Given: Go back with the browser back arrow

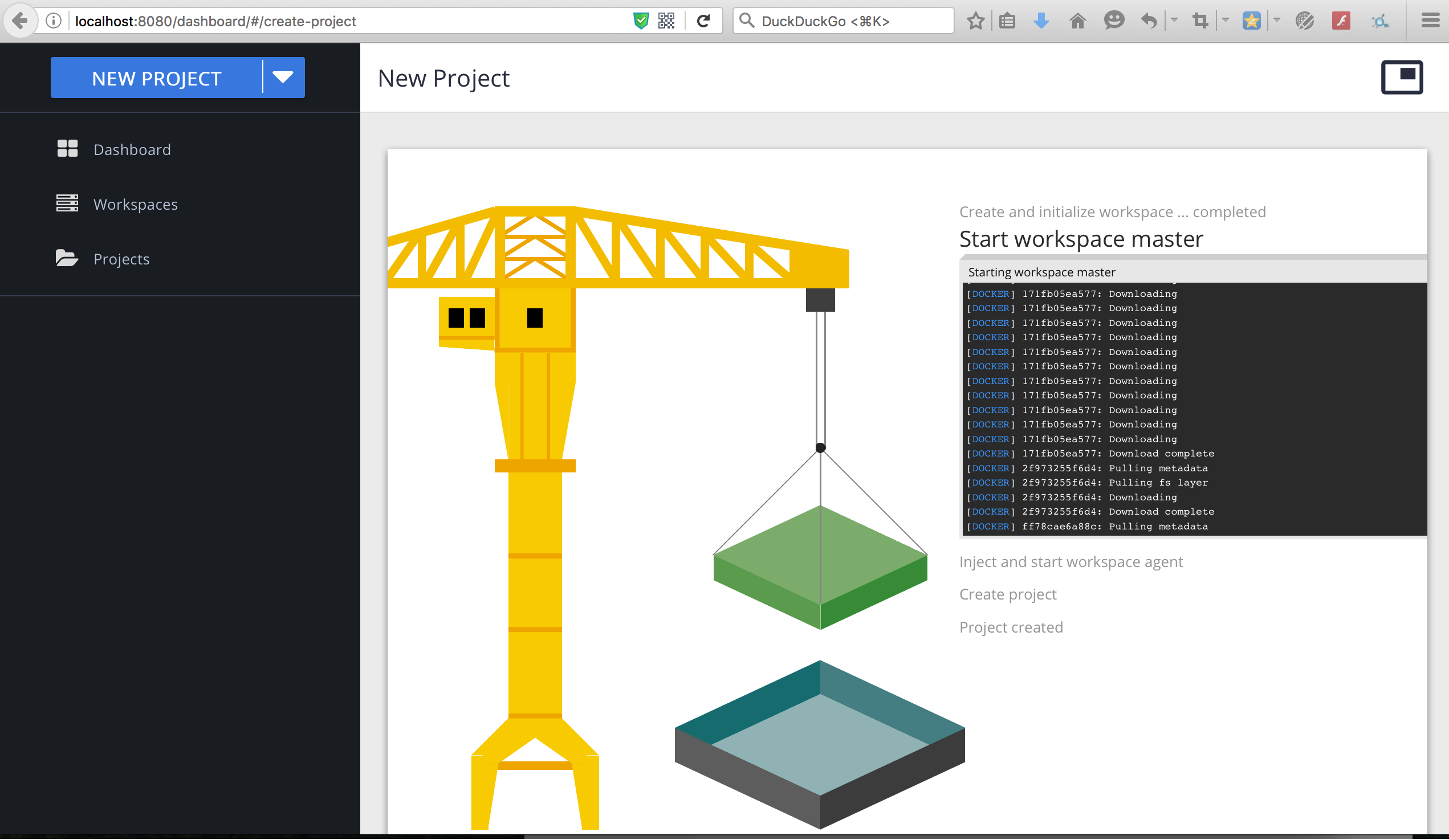Looking at the screenshot, I should click(20, 21).
